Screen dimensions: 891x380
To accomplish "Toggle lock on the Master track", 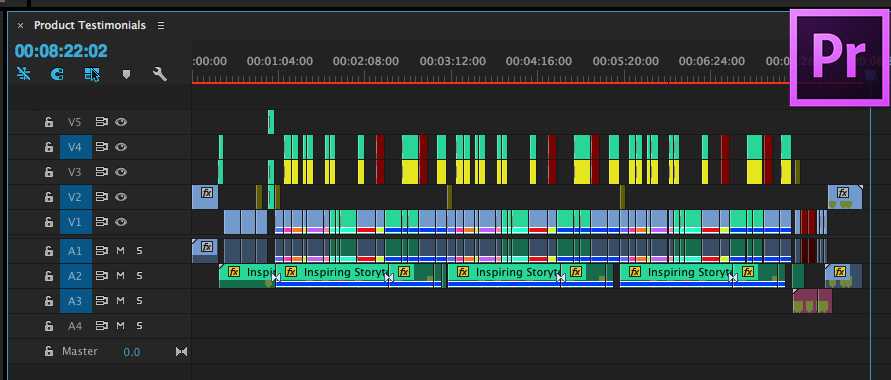I will point(49,352).
